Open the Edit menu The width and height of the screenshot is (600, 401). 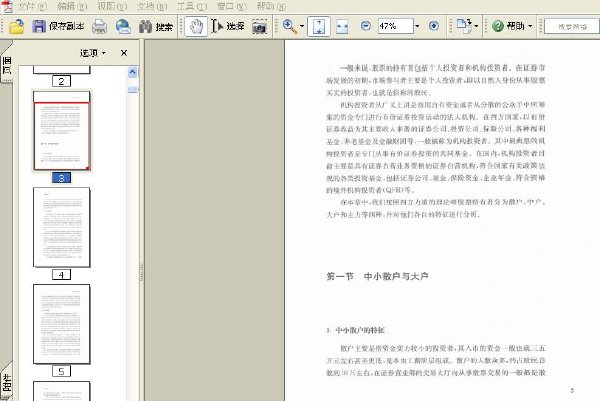tap(72, 6)
